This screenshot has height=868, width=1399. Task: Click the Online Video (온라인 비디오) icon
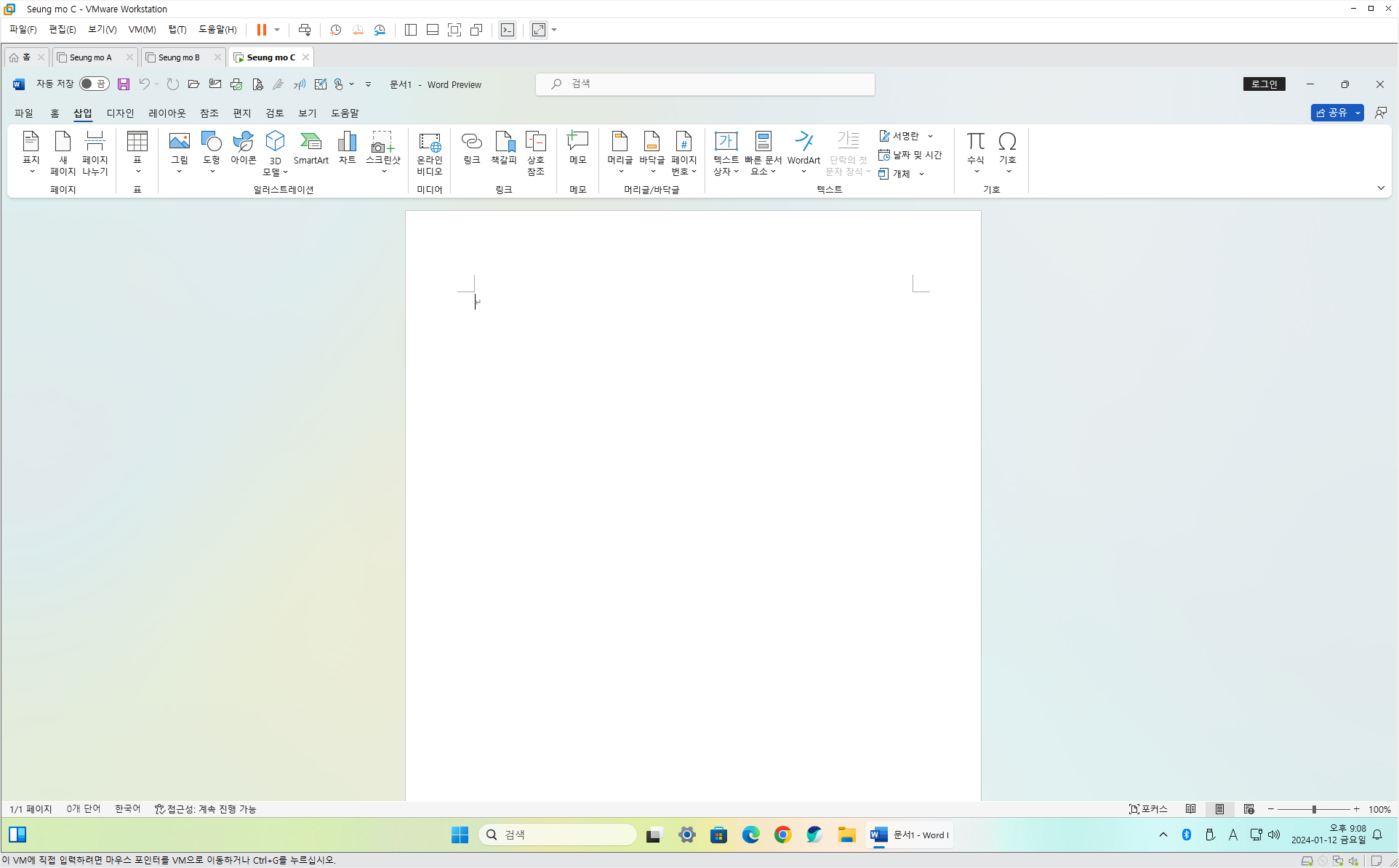click(429, 153)
